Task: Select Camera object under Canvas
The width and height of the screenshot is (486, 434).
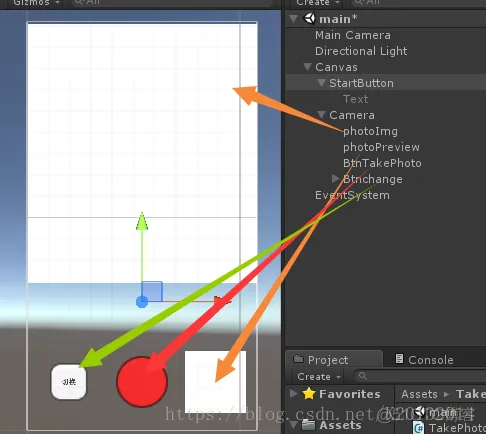Action: [352, 115]
